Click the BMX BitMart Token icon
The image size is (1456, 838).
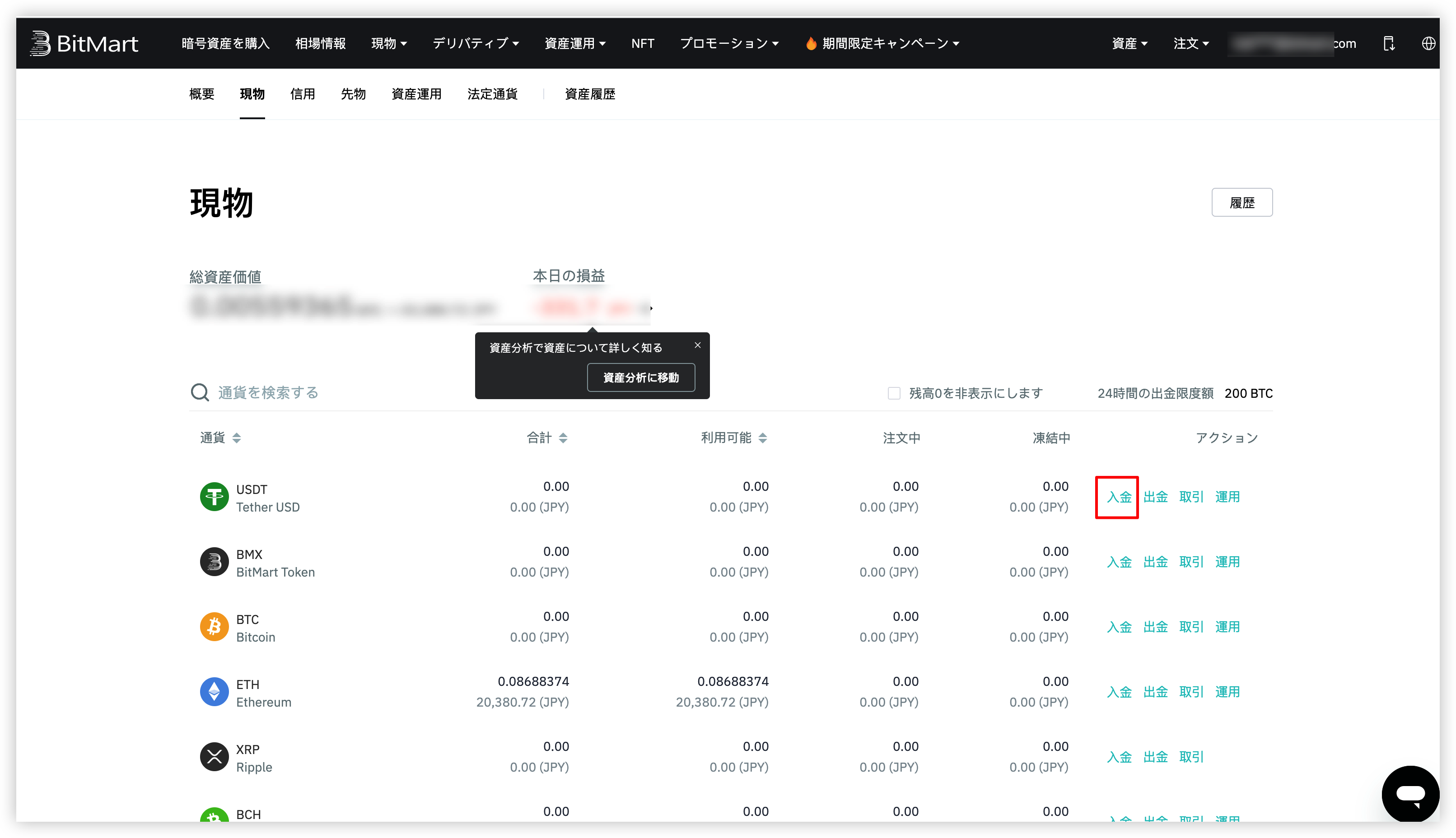tap(214, 562)
